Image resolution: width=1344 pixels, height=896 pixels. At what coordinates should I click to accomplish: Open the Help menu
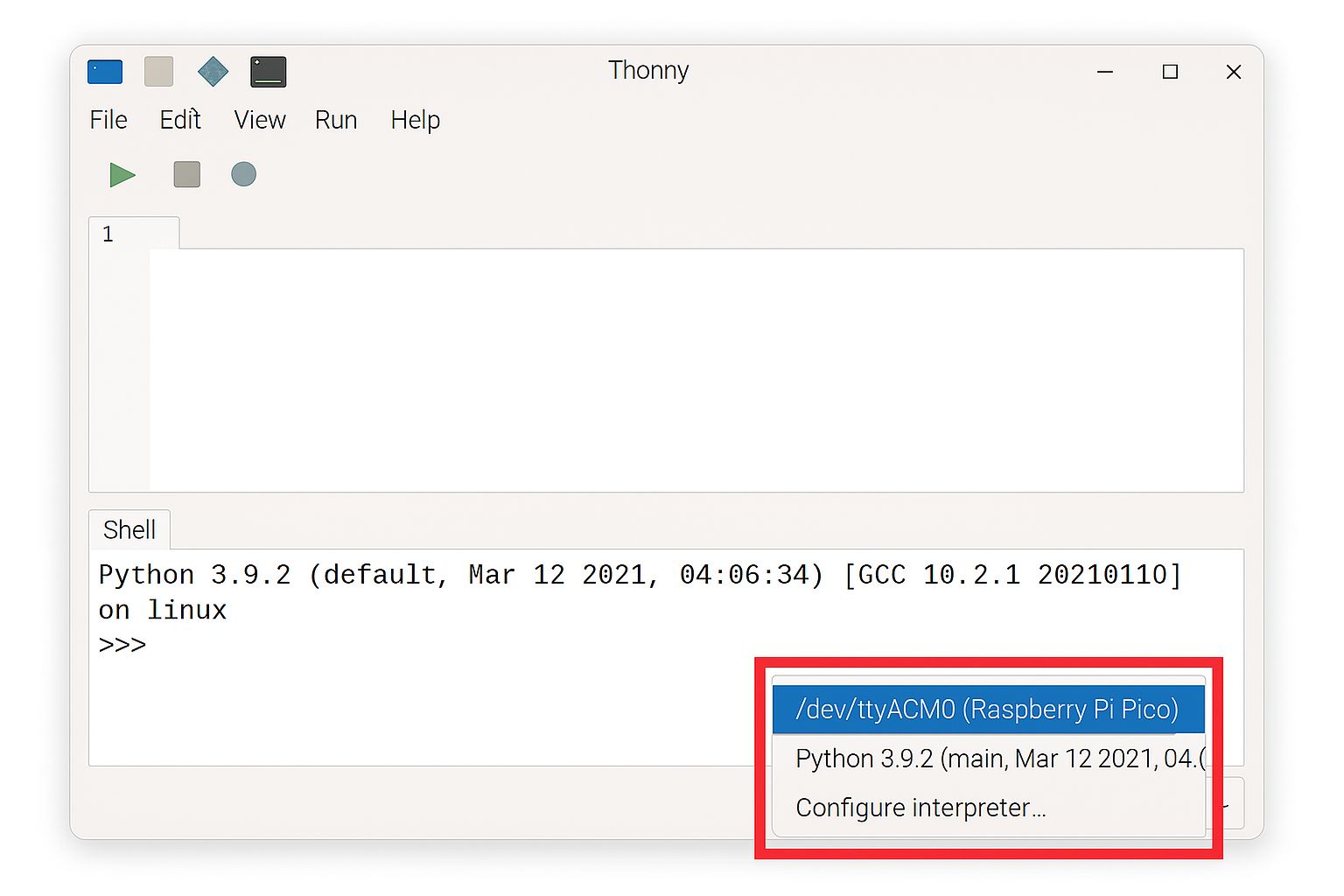pyautogui.click(x=416, y=120)
